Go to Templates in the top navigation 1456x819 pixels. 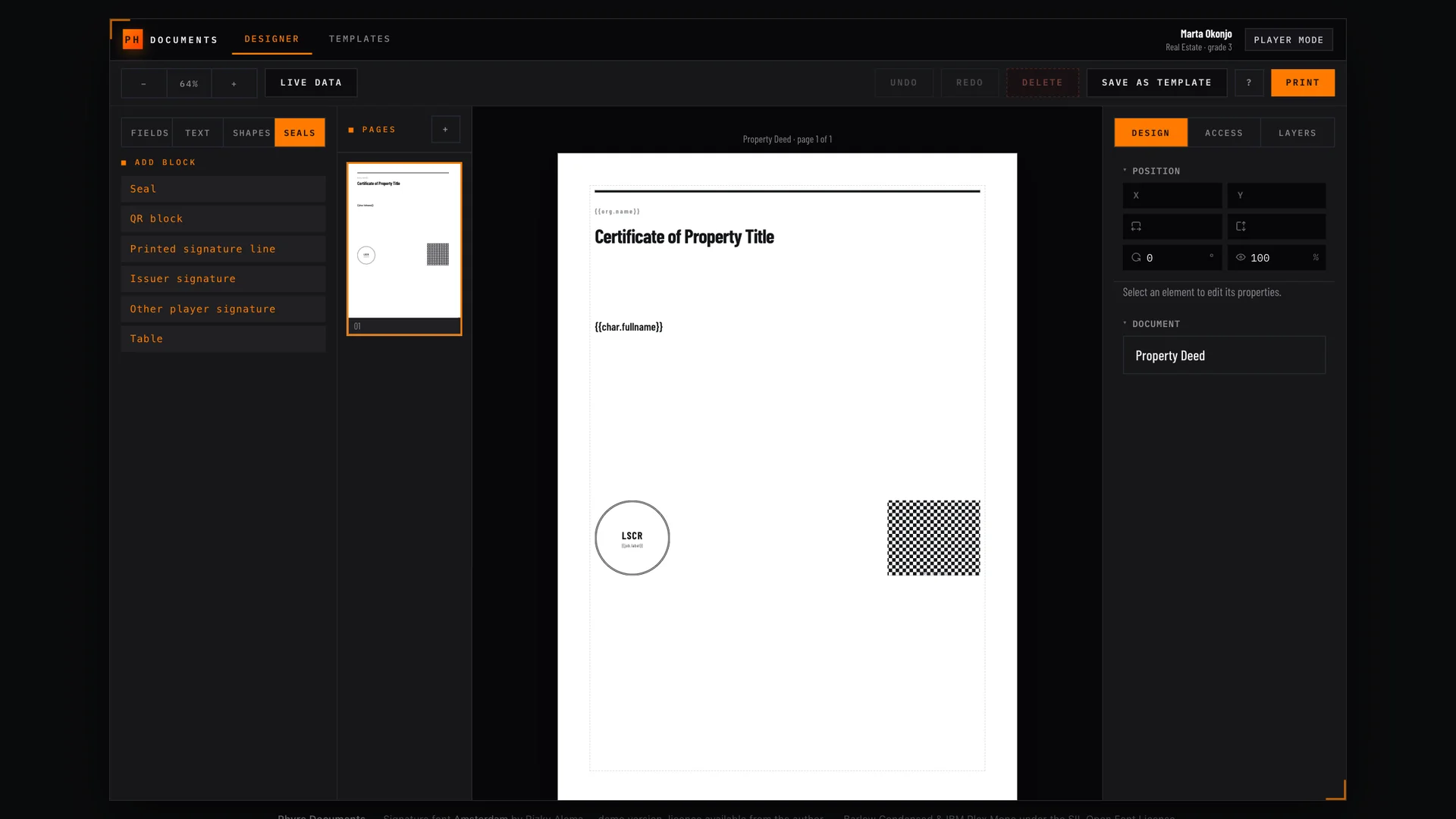coord(359,39)
